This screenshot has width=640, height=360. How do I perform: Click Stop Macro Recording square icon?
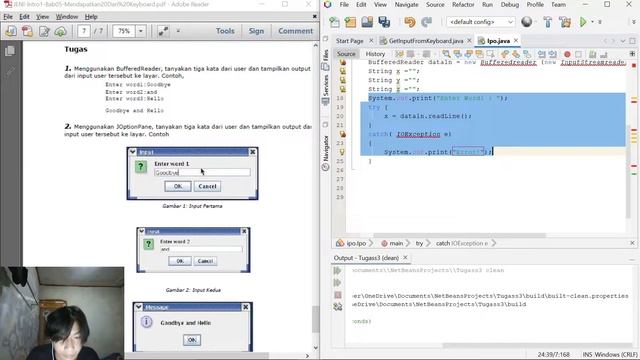click(x=578, y=54)
